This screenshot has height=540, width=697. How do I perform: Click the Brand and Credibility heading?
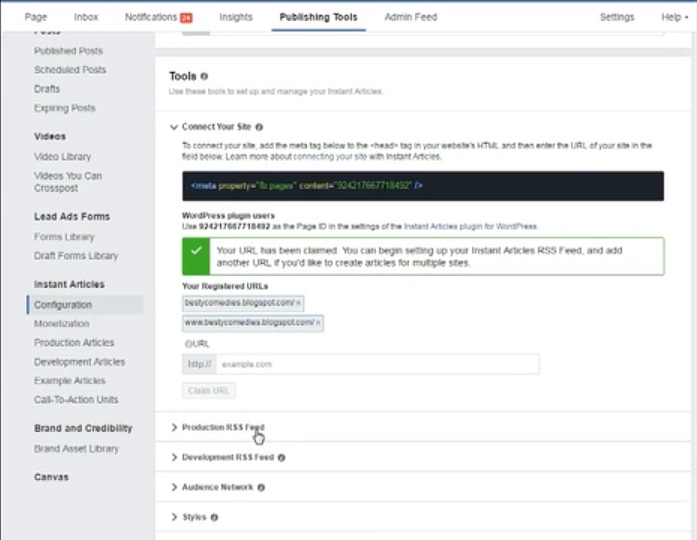pyautogui.click(x=83, y=428)
